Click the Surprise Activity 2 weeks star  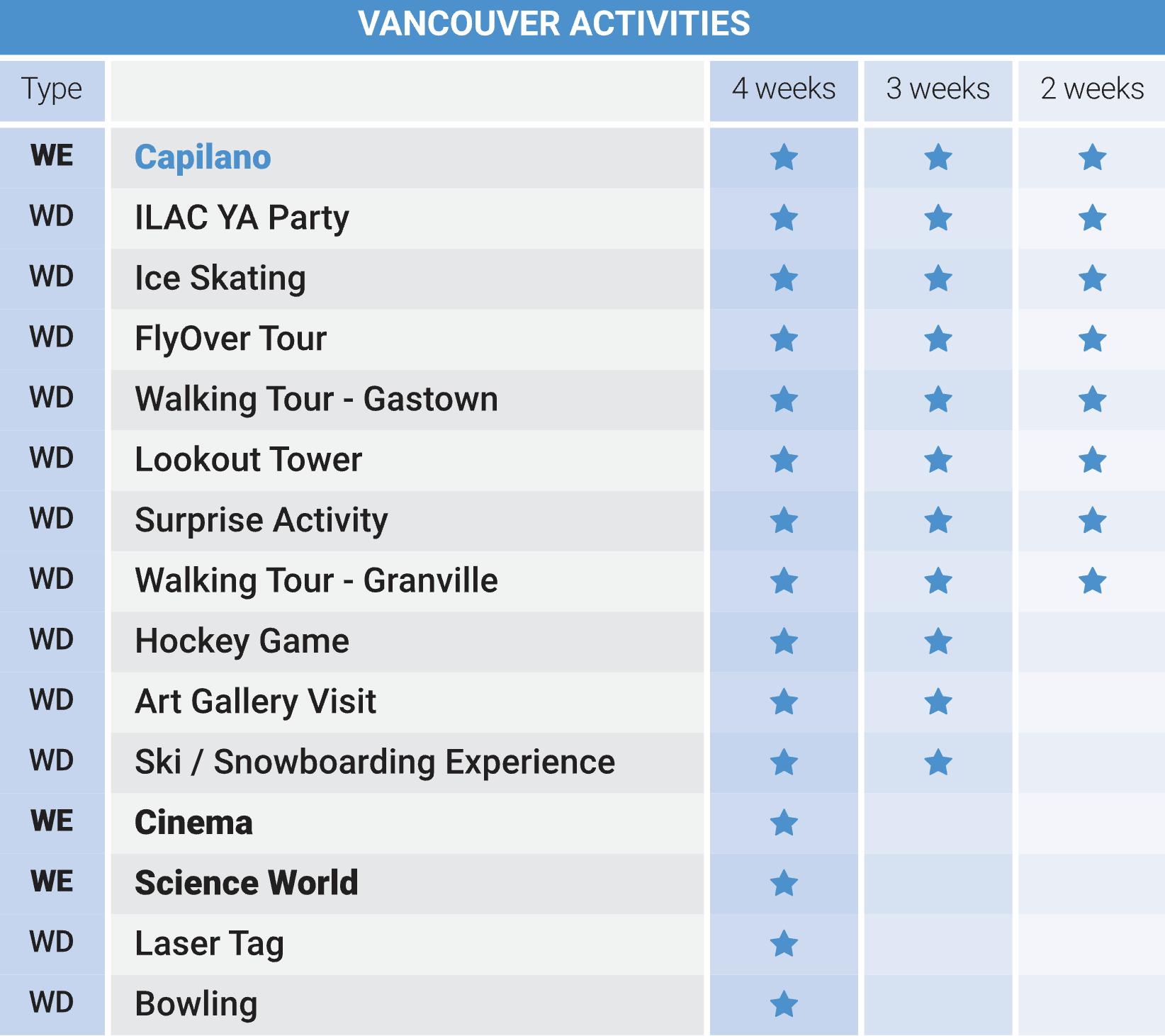(1092, 520)
